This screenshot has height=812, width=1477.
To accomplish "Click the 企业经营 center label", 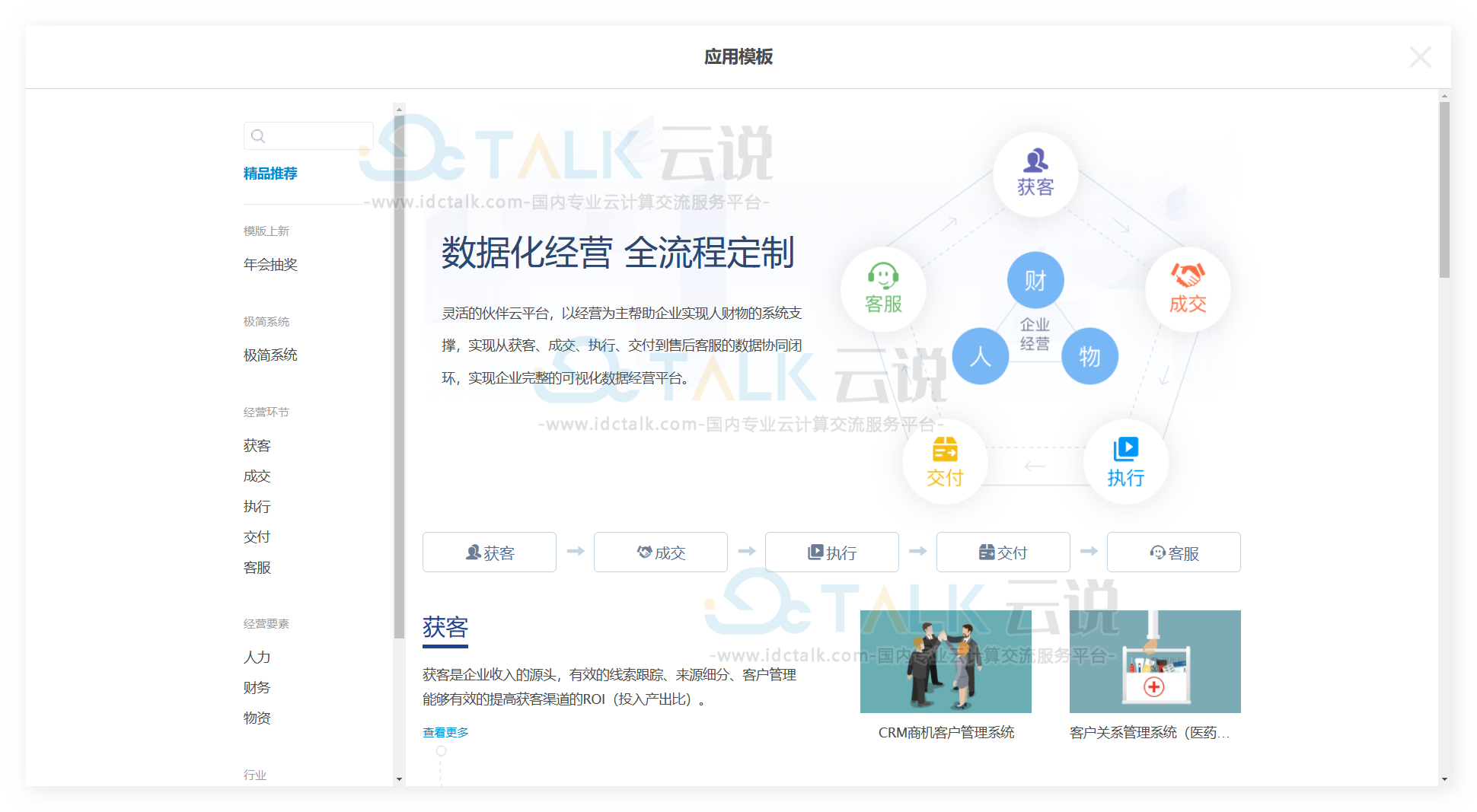I will point(1035,334).
